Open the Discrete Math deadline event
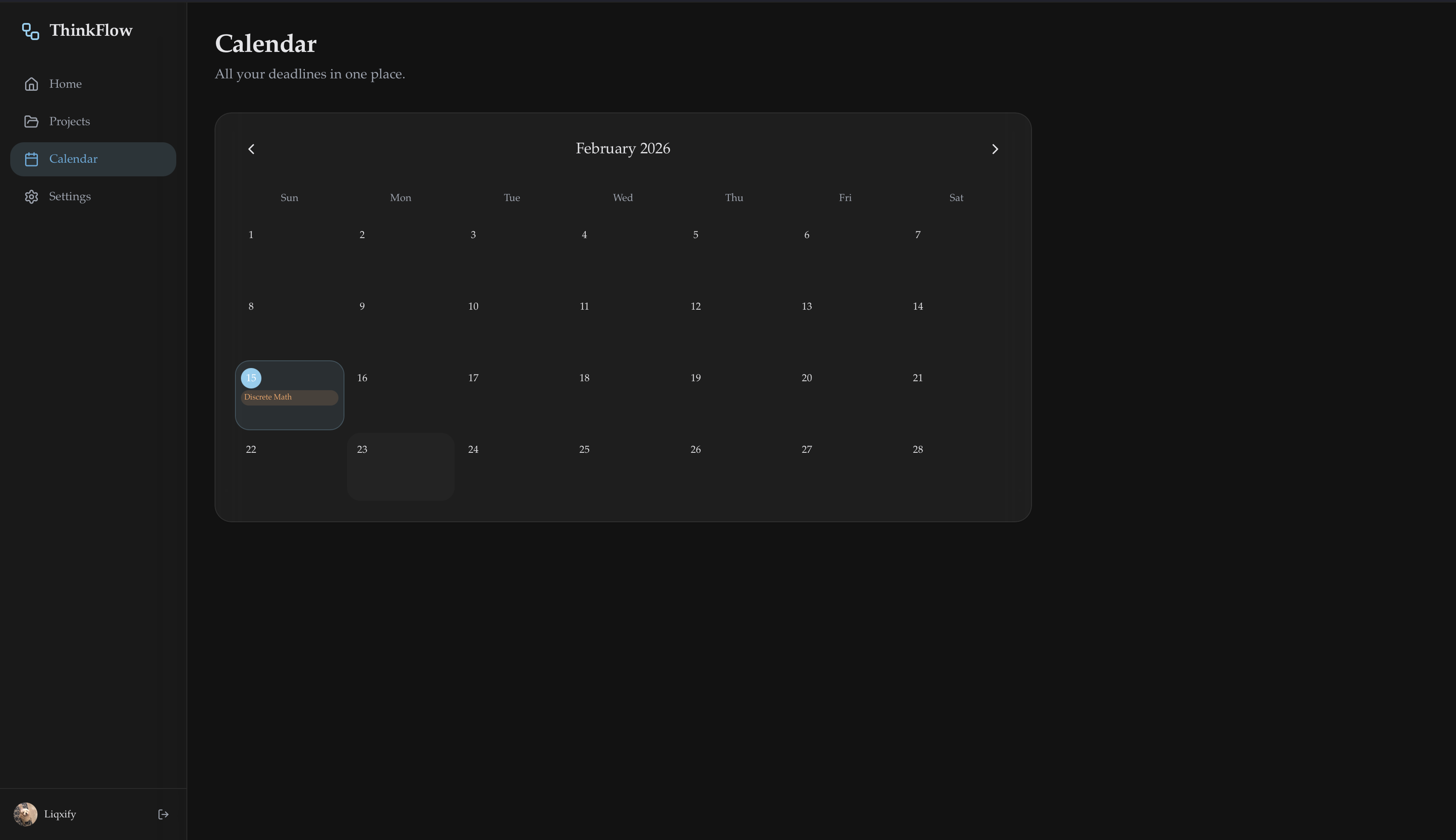 (289, 397)
